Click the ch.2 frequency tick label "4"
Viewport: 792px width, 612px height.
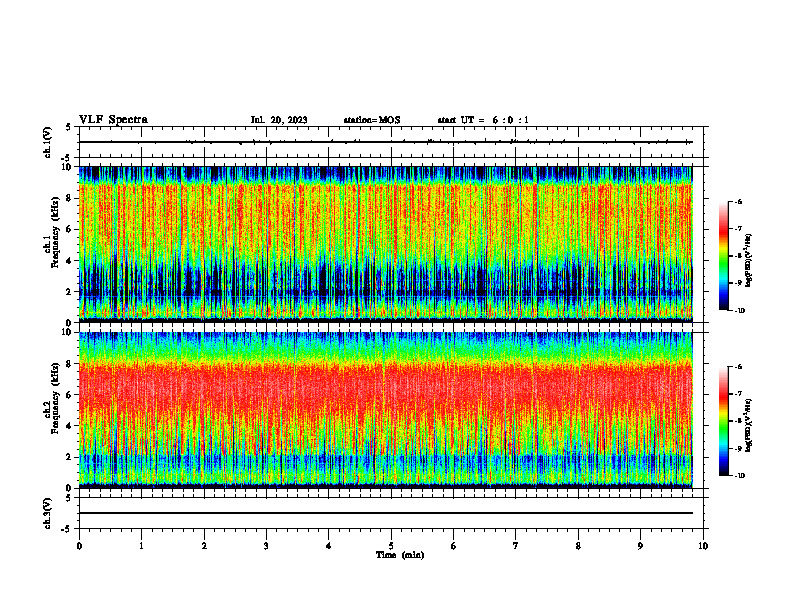pos(70,426)
